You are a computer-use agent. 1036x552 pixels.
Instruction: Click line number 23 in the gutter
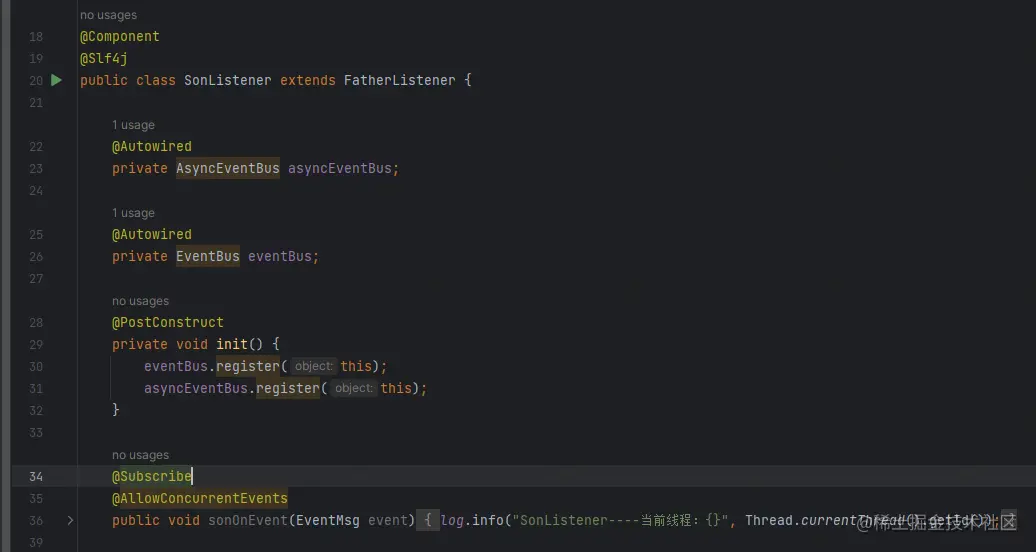pyautogui.click(x=36, y=168)
